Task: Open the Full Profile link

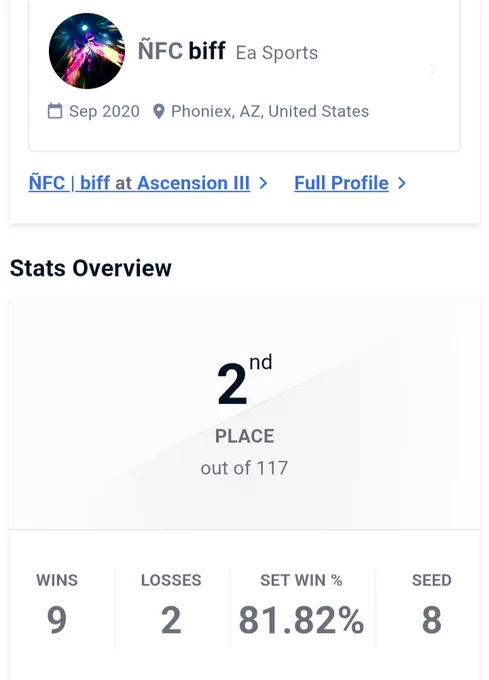Action: coord(341,183)
